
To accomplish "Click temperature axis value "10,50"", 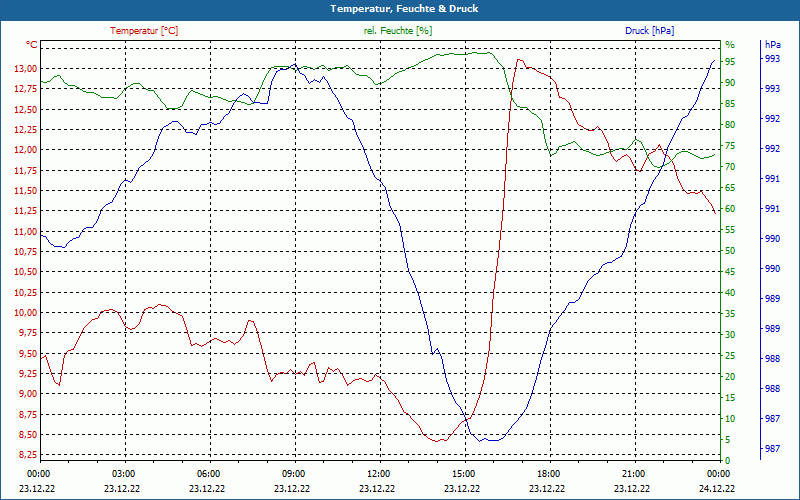I will pos(24,272).
